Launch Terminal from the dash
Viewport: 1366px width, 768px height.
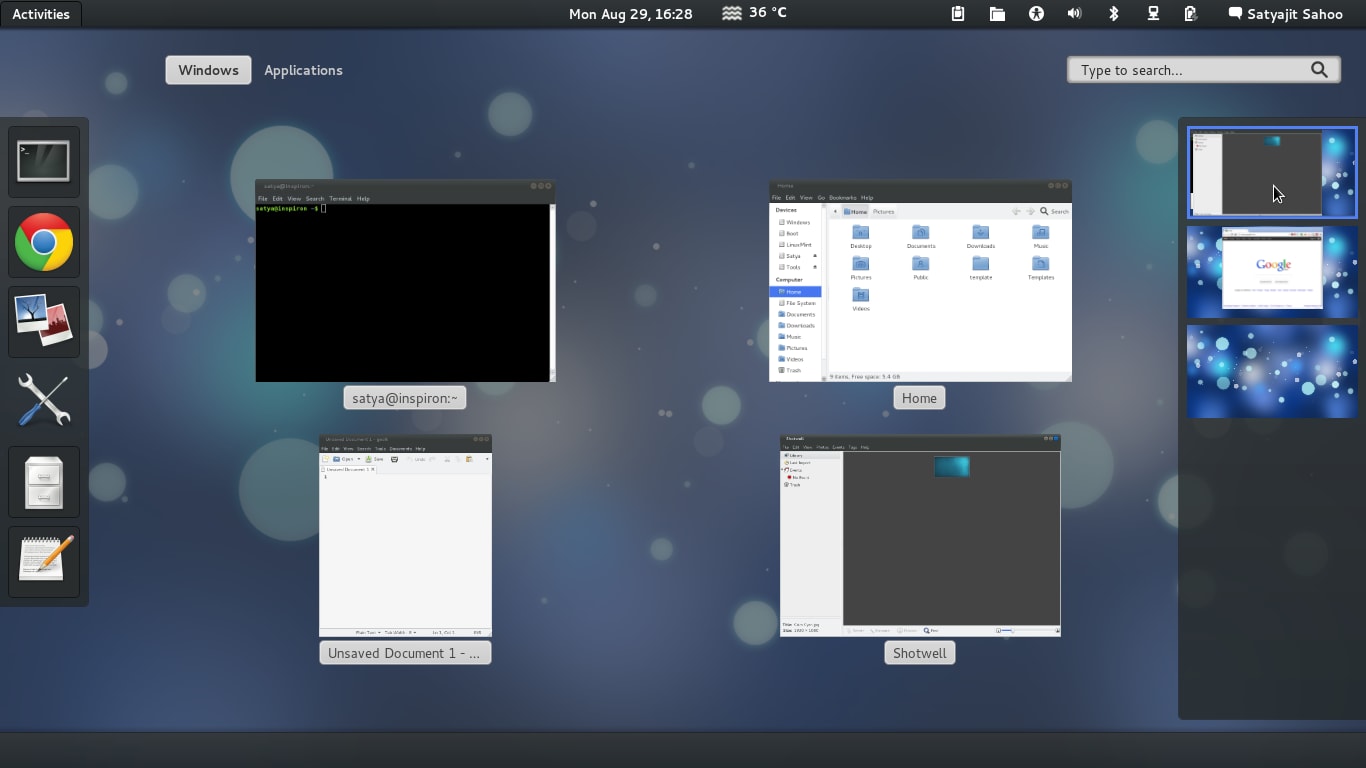pyautogui.click(x=44, y=161)
